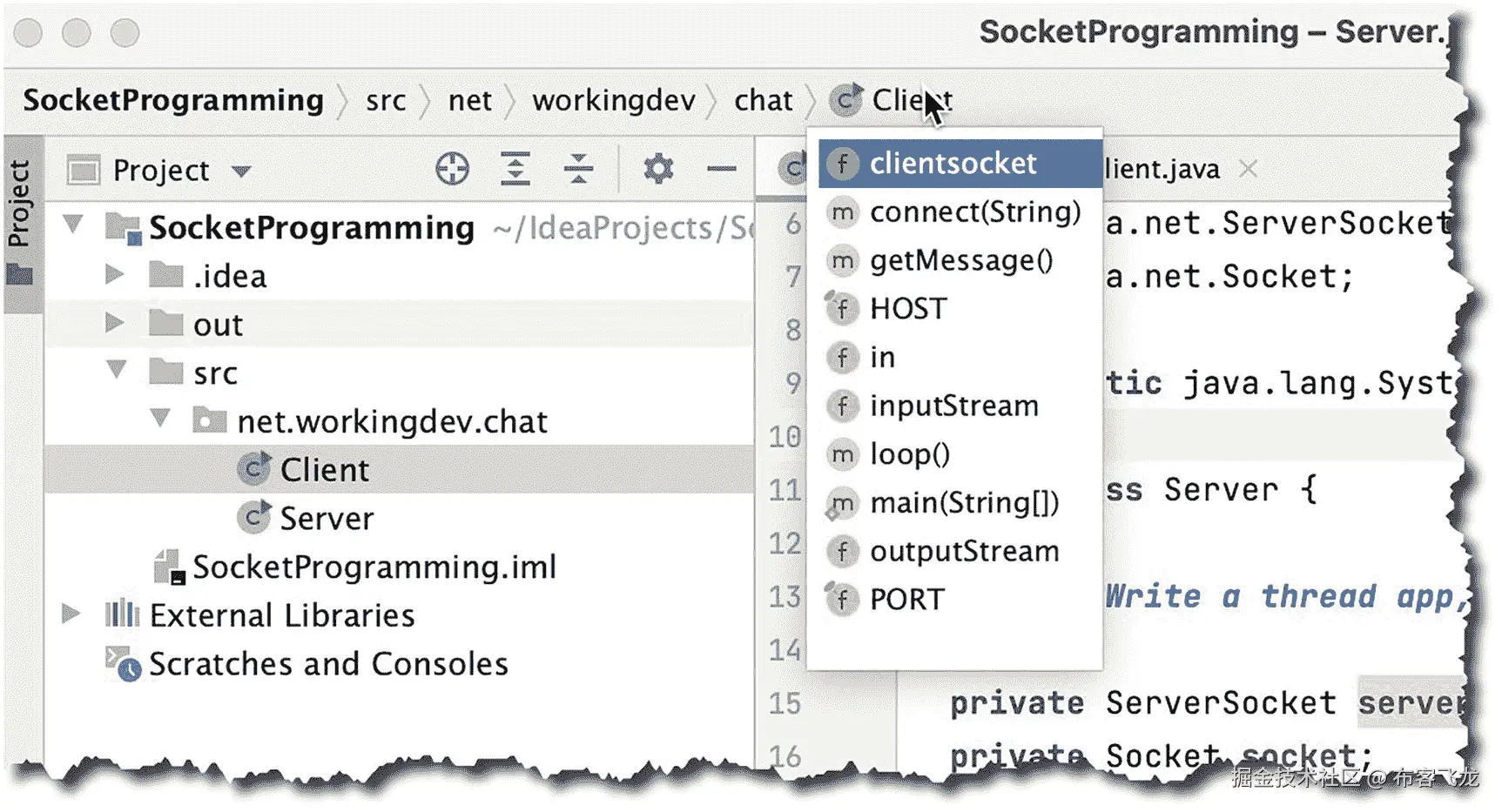Viewport: 1502px width, 812px height.
Task: Click Collapse All icon in Project toolbar
Action: pos(578,169)
